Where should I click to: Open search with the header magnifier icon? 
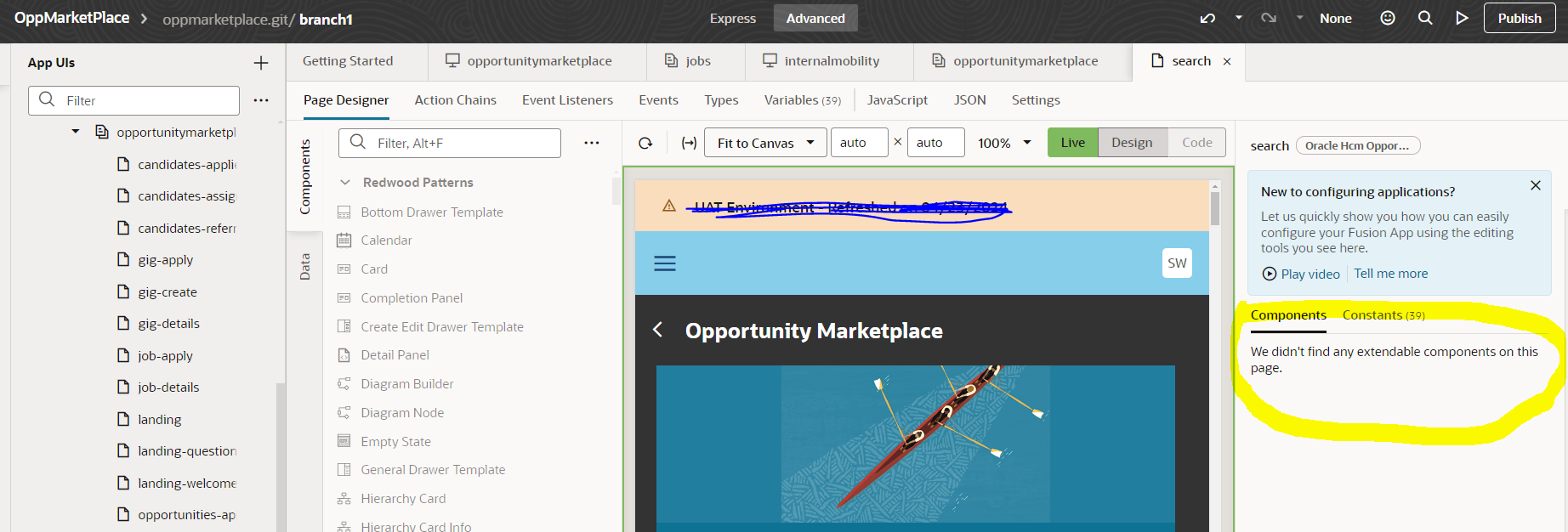click(1425, 18)
